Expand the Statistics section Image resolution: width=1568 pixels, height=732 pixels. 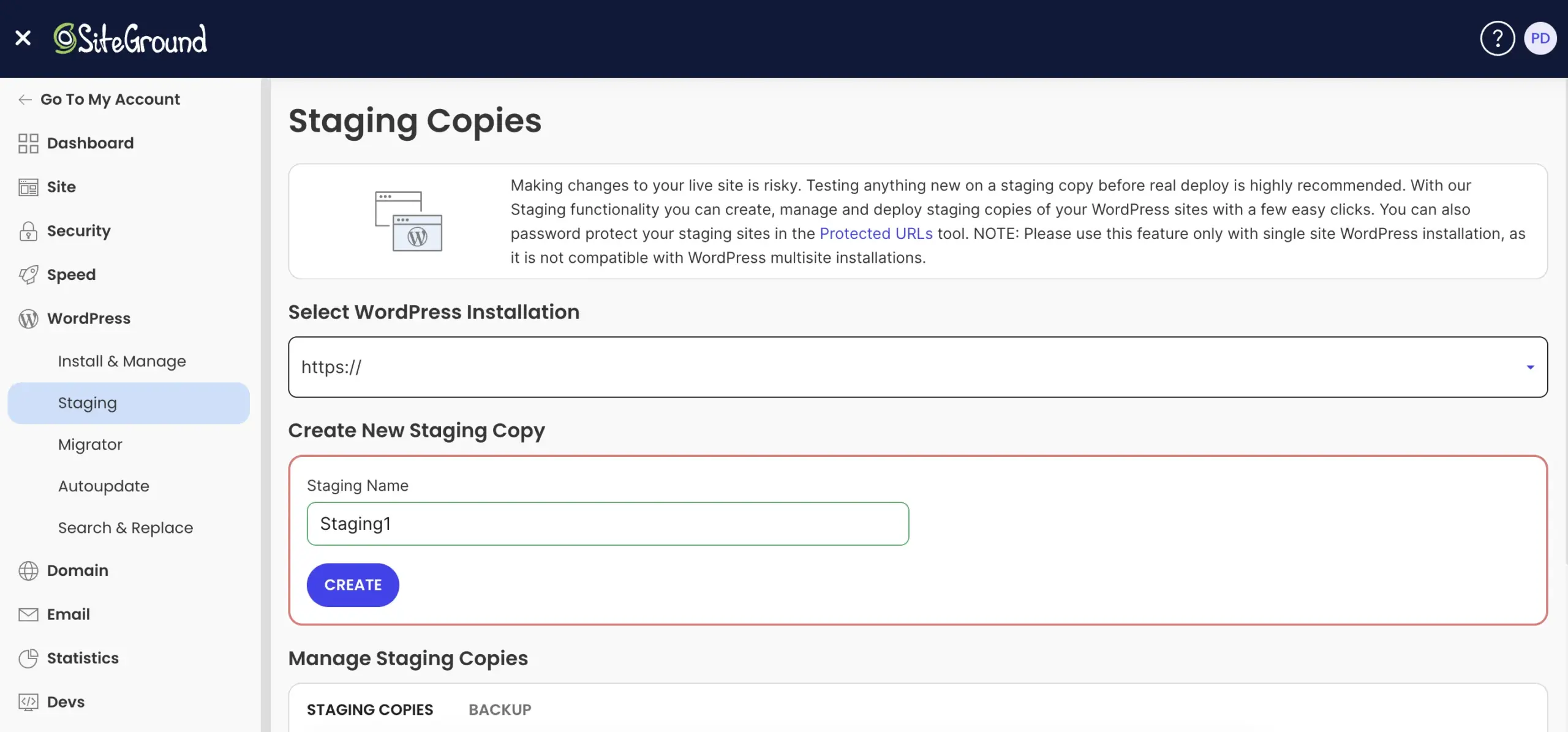click(83, 658)
